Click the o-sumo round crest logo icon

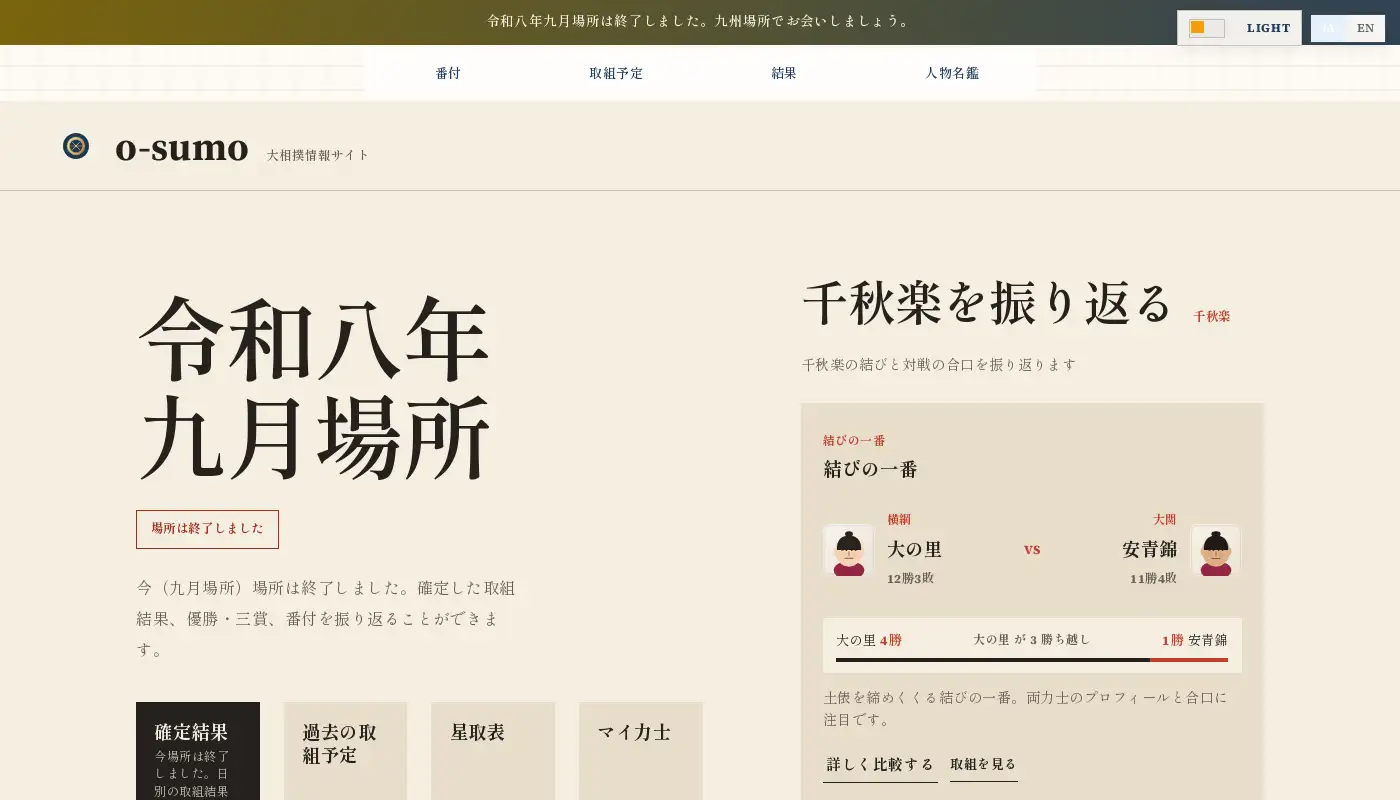click(76, 146)
